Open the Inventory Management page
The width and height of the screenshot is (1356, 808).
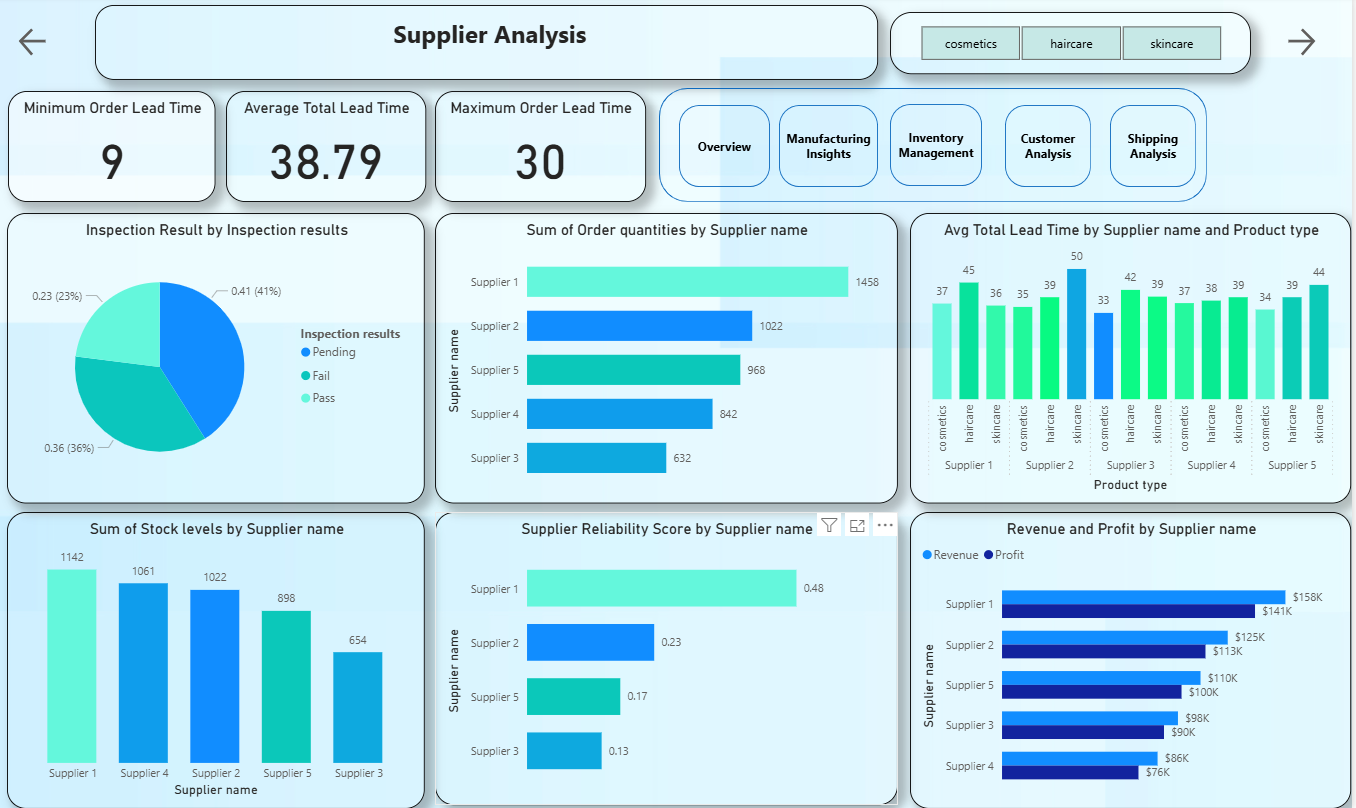(x=936, y=146)
